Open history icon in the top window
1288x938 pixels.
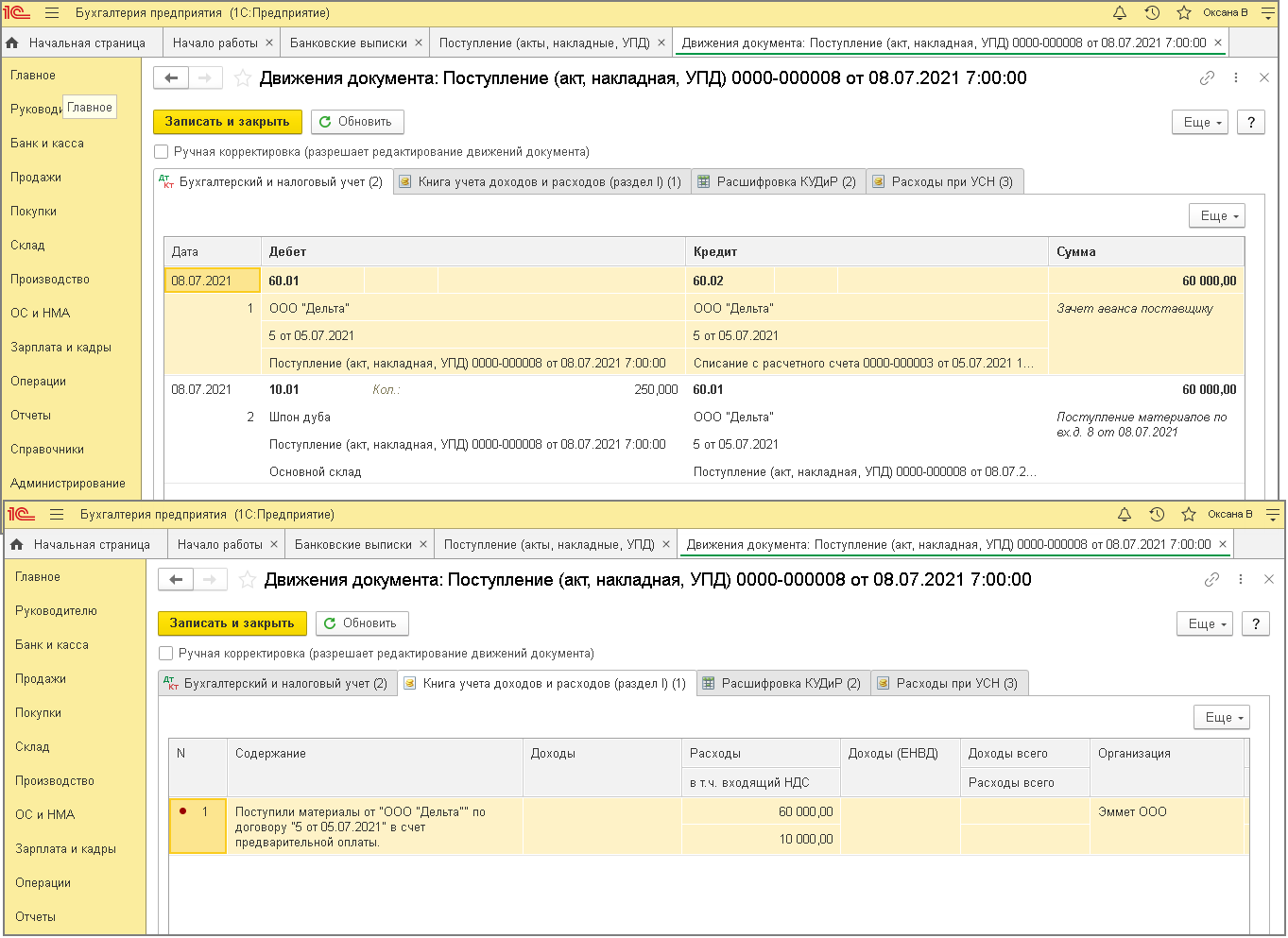1152,13
